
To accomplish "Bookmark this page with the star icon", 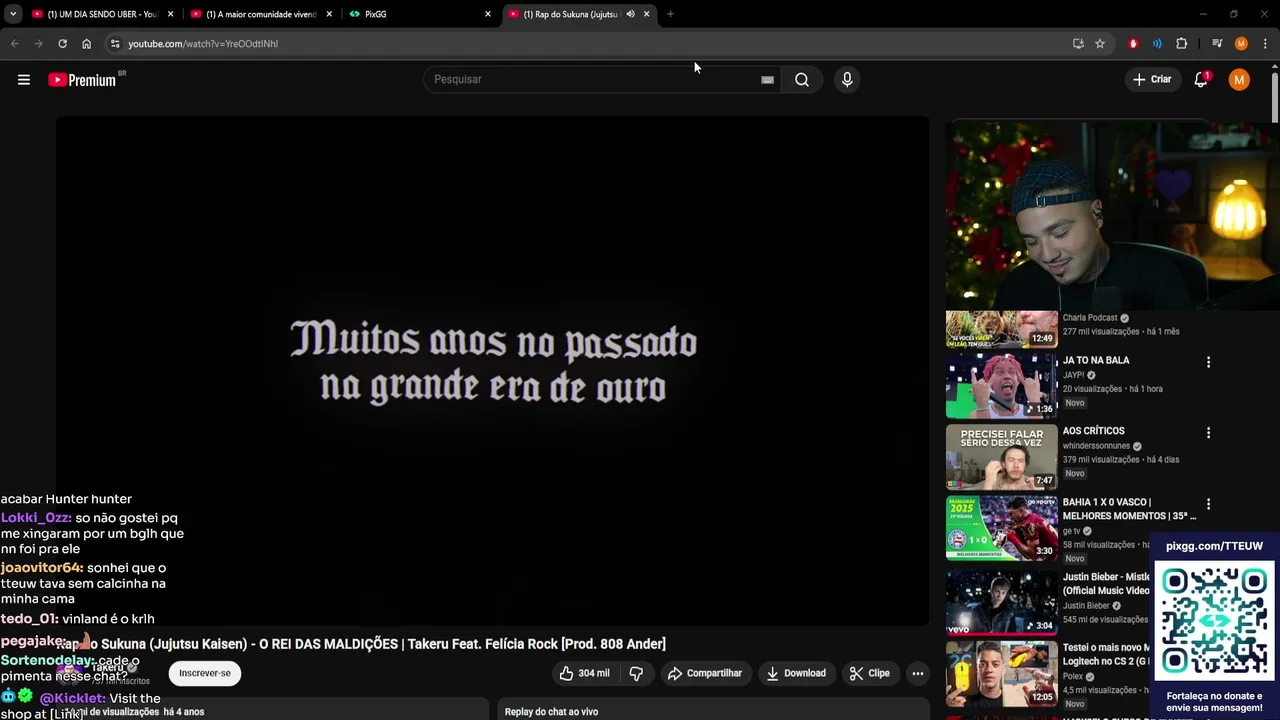I will [1100, 44].
